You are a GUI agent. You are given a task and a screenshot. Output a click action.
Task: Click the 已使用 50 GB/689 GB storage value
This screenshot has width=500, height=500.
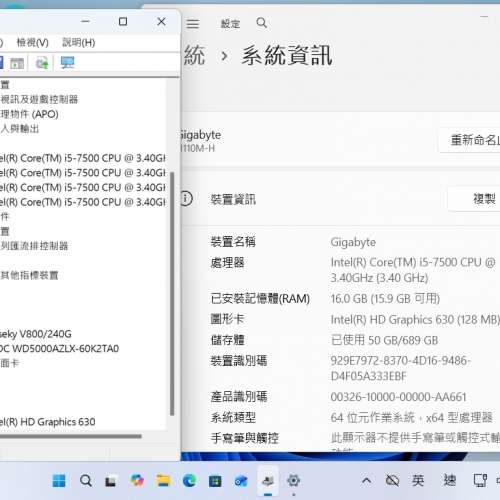click(x=384, y=340)
